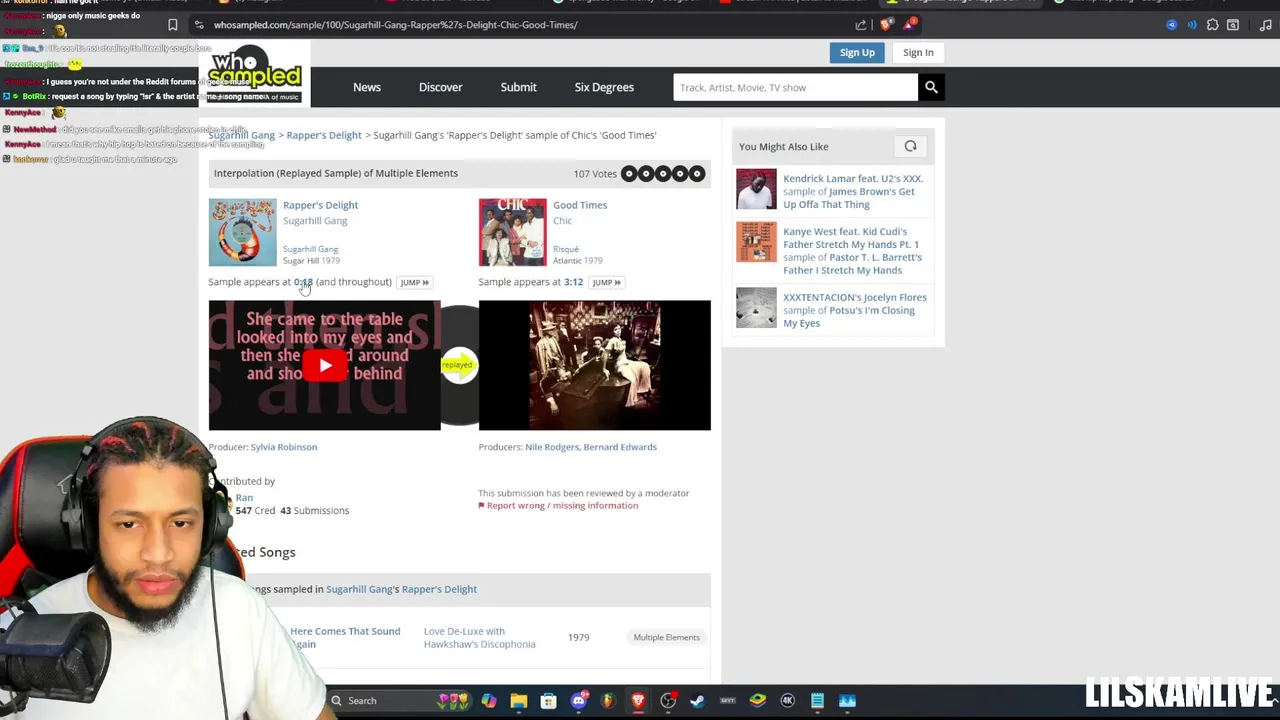The image size is (1280, 720).
Task: Click the 0:18 timestamp link
Action: point(303,282)
